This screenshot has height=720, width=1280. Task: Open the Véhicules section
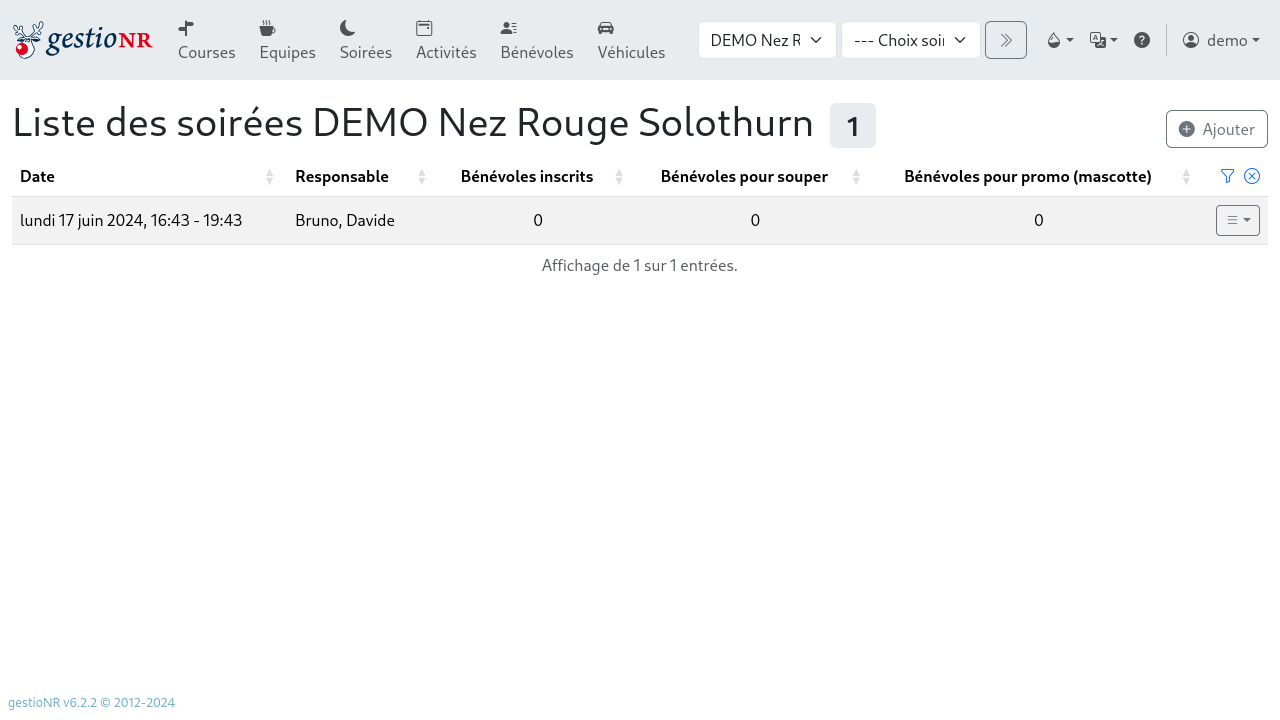pos(631,40)
